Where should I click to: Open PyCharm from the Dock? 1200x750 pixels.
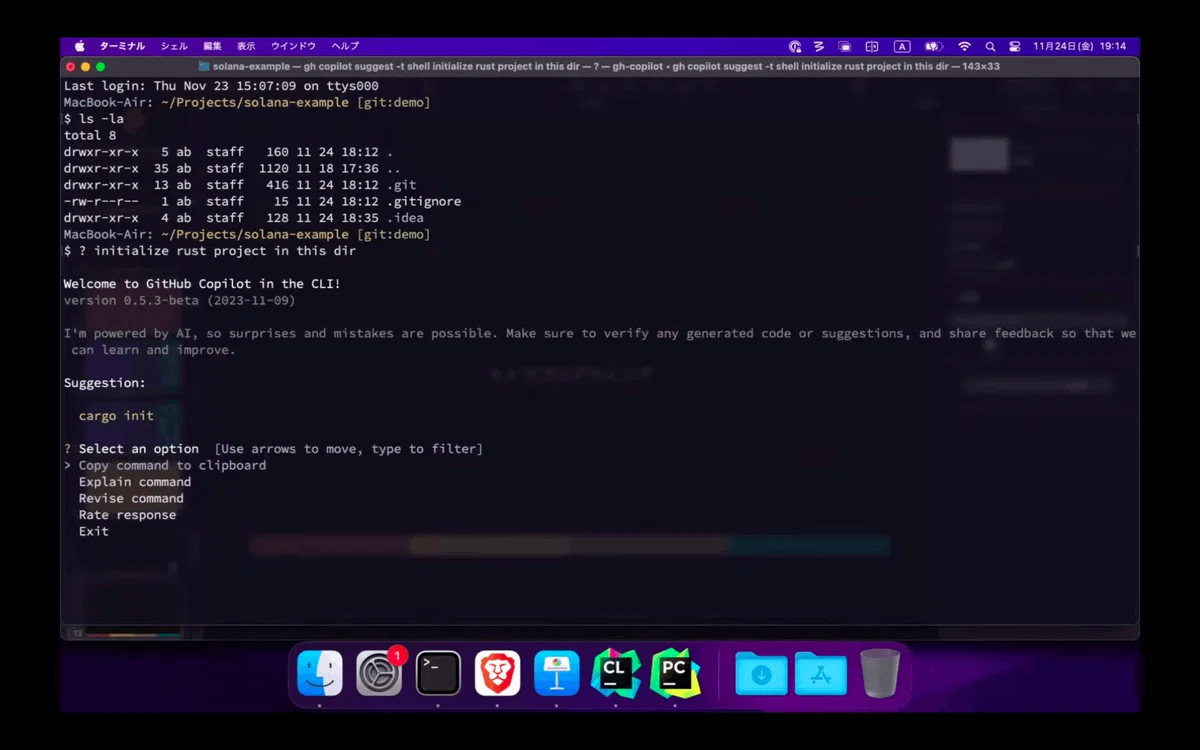[675, 673]
